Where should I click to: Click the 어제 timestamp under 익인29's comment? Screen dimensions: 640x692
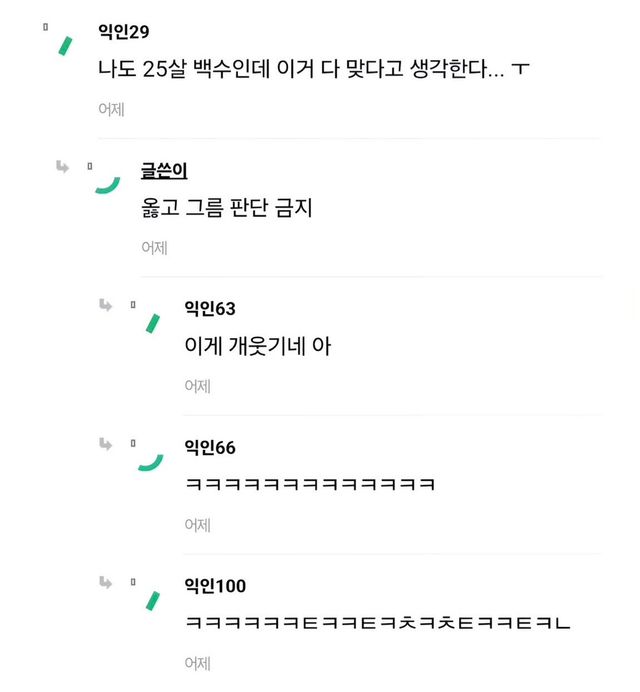tap(111, 109)
